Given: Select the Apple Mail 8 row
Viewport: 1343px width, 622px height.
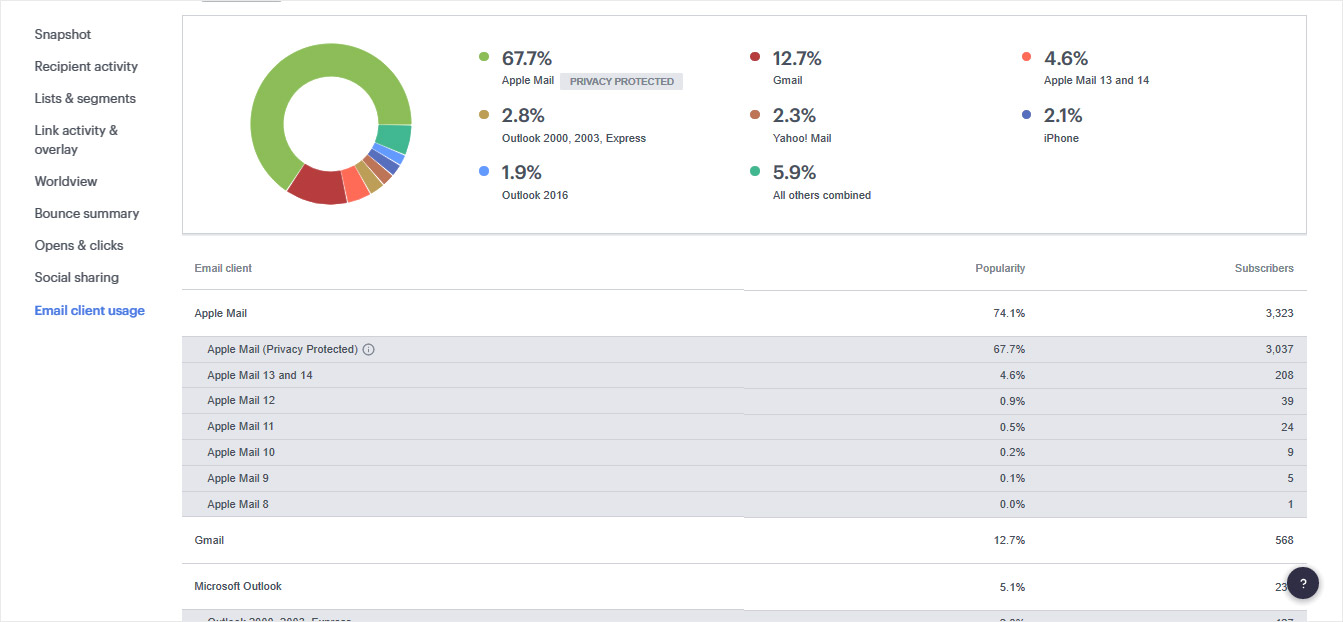Looking at the screenshot, I should [x=744, y=504].
